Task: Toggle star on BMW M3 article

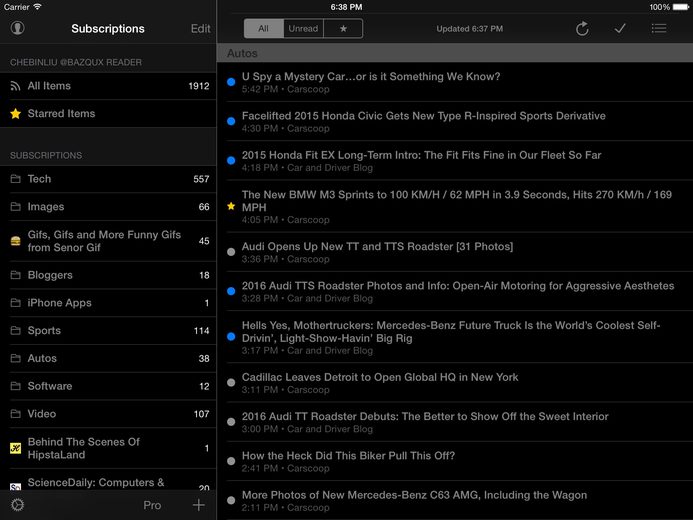Action: pos(231,206)
